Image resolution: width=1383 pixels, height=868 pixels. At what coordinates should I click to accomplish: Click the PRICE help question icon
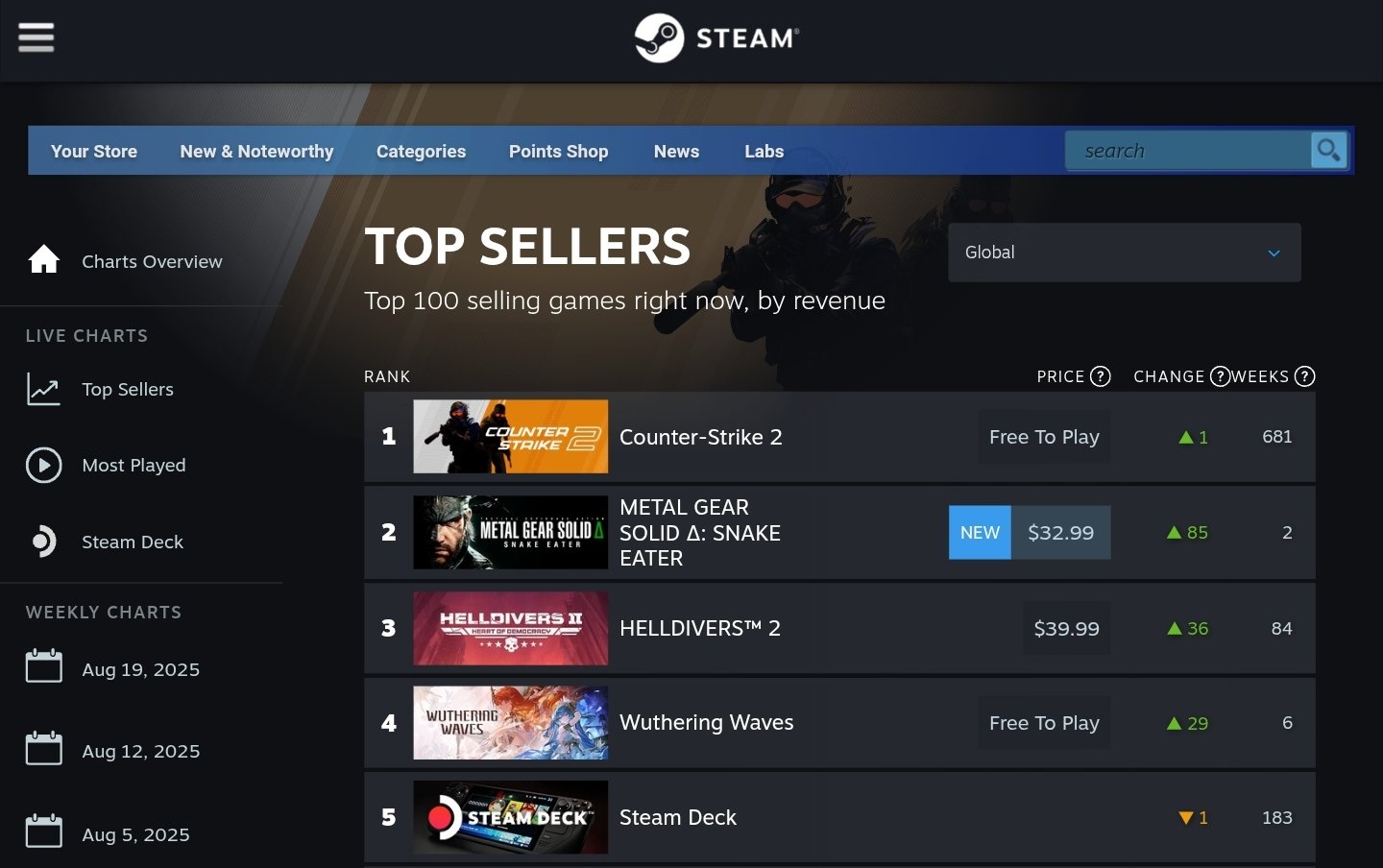tap(1101, 376)
